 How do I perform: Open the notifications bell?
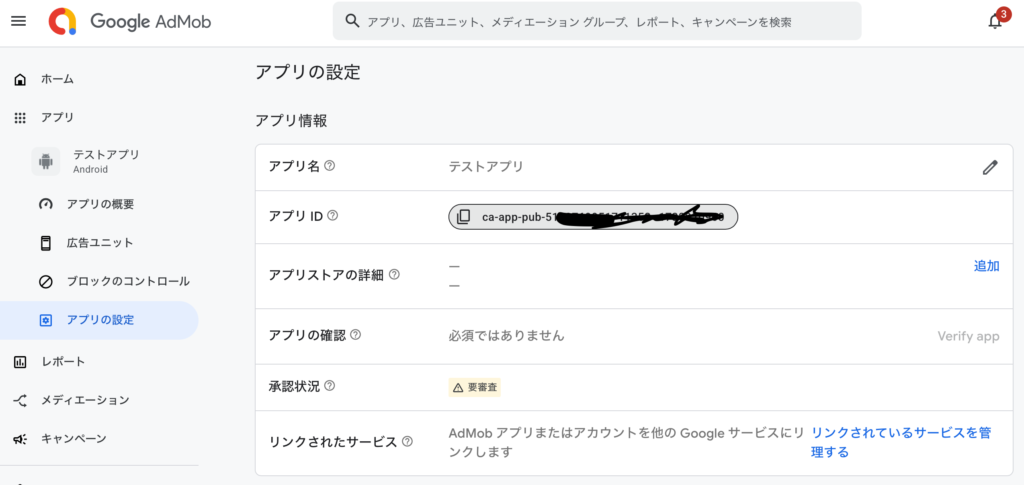coord(995,21)
